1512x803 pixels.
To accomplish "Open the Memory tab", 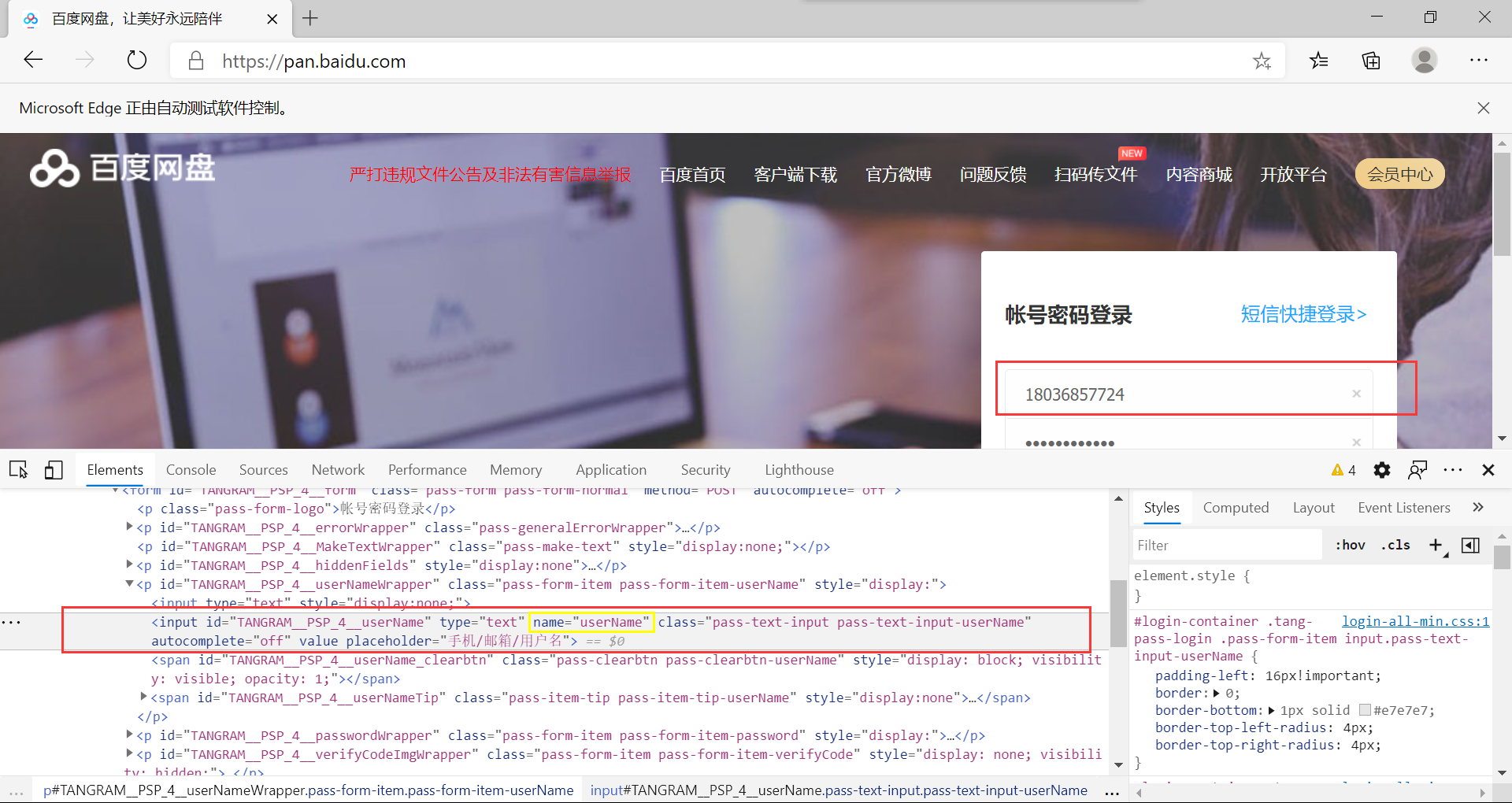I will pyautogui.click(x=516, y=470).
